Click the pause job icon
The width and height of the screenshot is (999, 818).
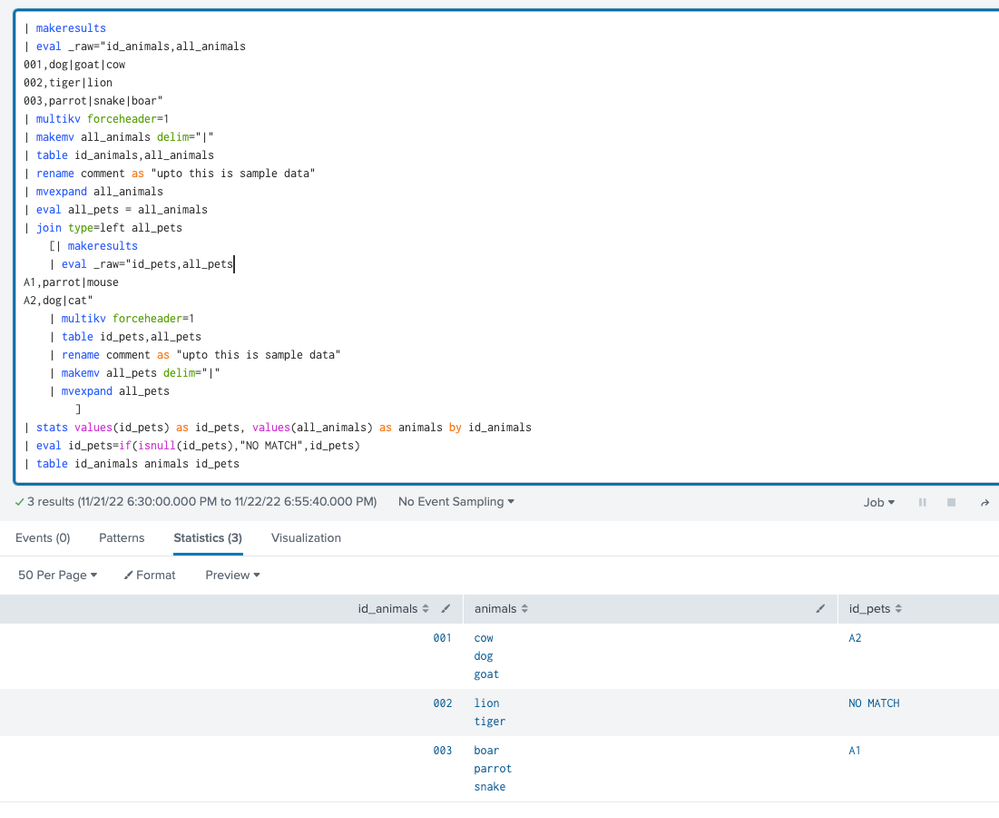pos(922,502)
